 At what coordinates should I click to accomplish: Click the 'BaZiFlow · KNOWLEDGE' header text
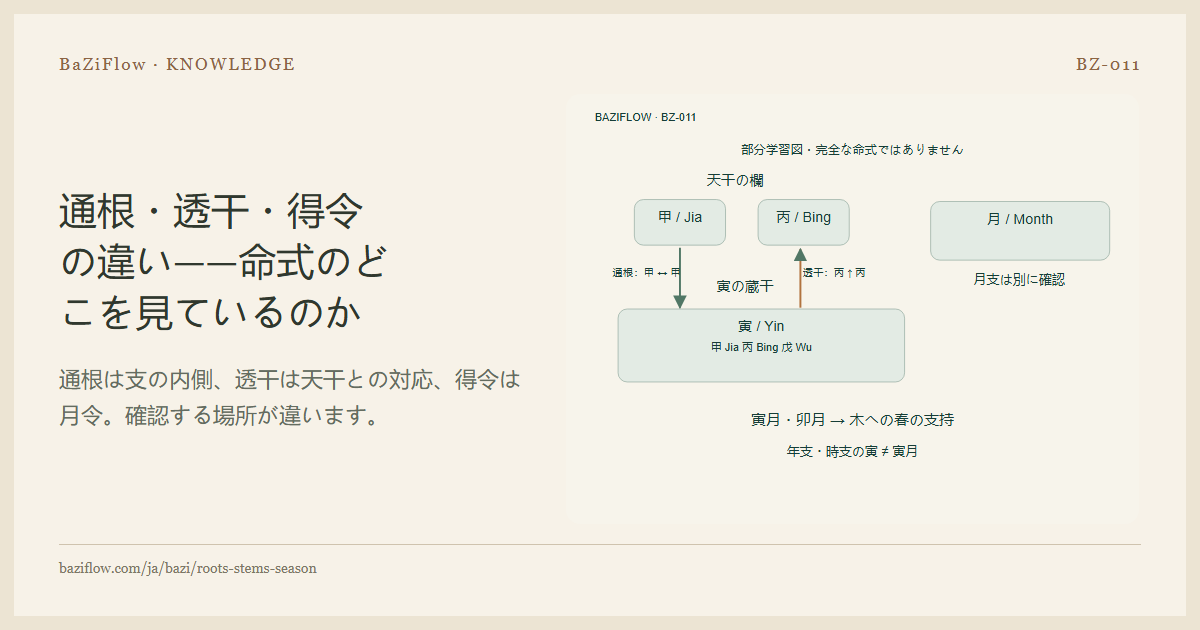(x=177, y=65)
